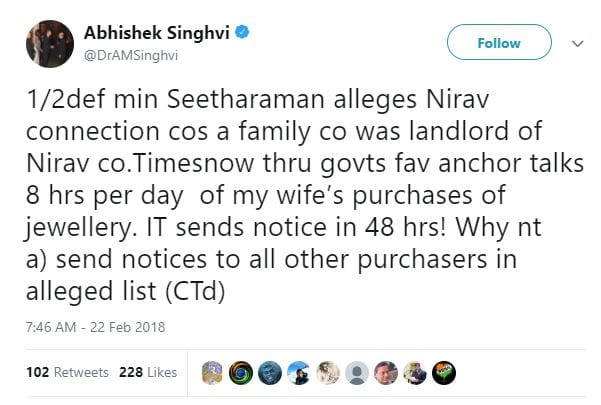601x405 pixels.
Task: Click the grey default-silhouette liker avatar
Action: 356,372
